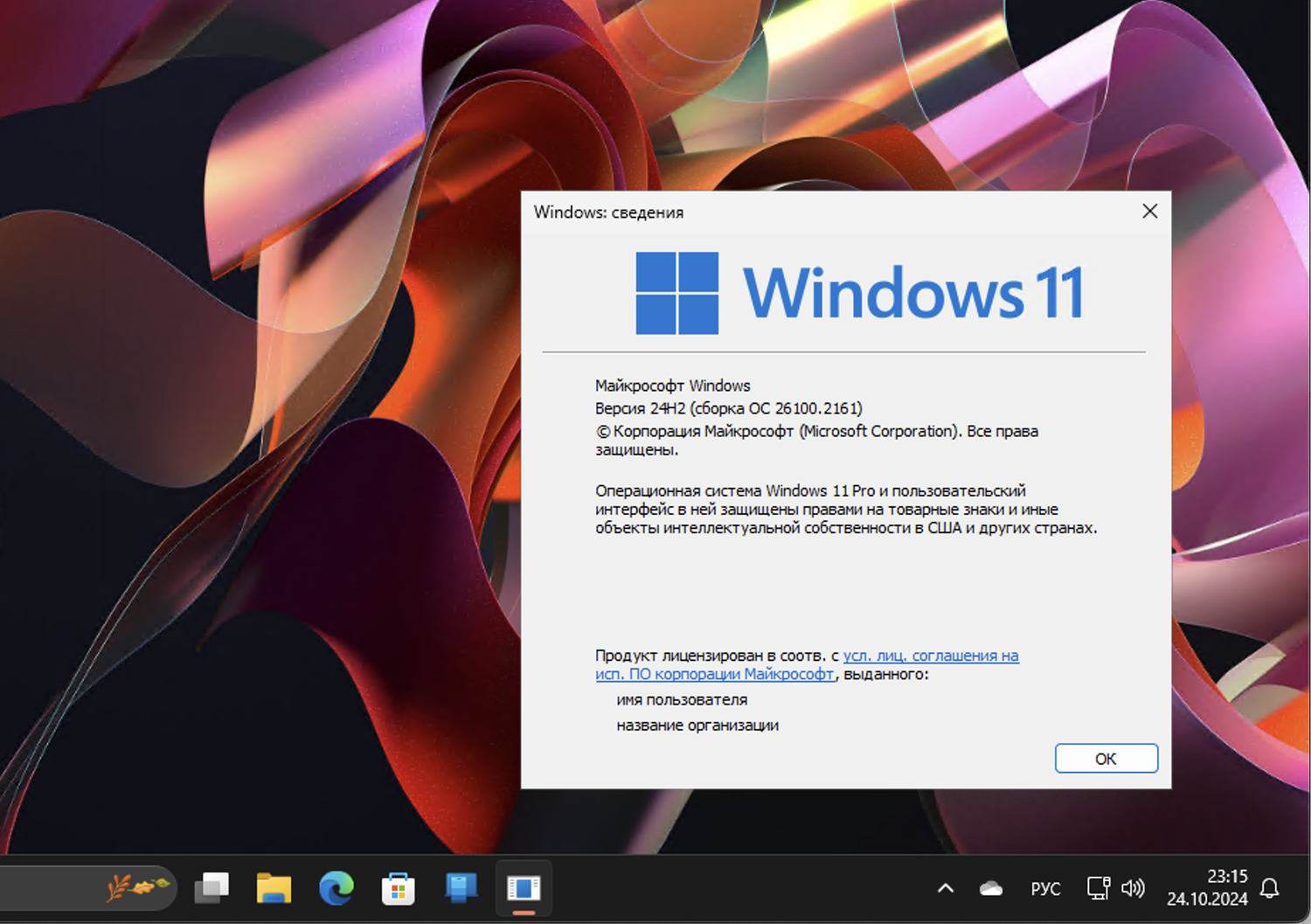Viewport: 1311px width, 924px height.
Task: Open Microsoft Edge from the taskbar
Action: point(337,888)
